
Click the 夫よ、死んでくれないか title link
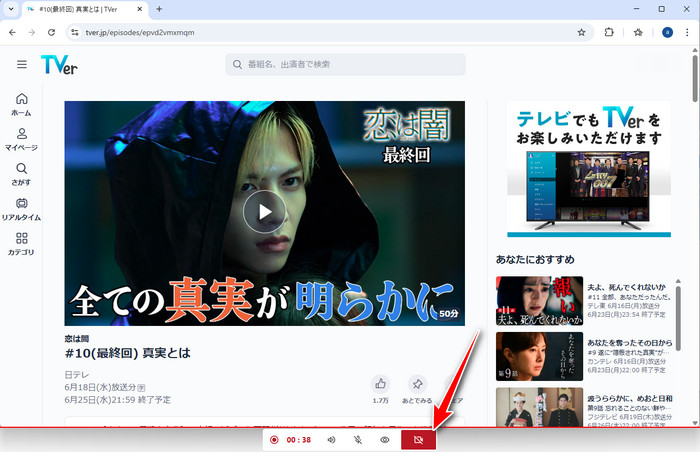point(626,287)
